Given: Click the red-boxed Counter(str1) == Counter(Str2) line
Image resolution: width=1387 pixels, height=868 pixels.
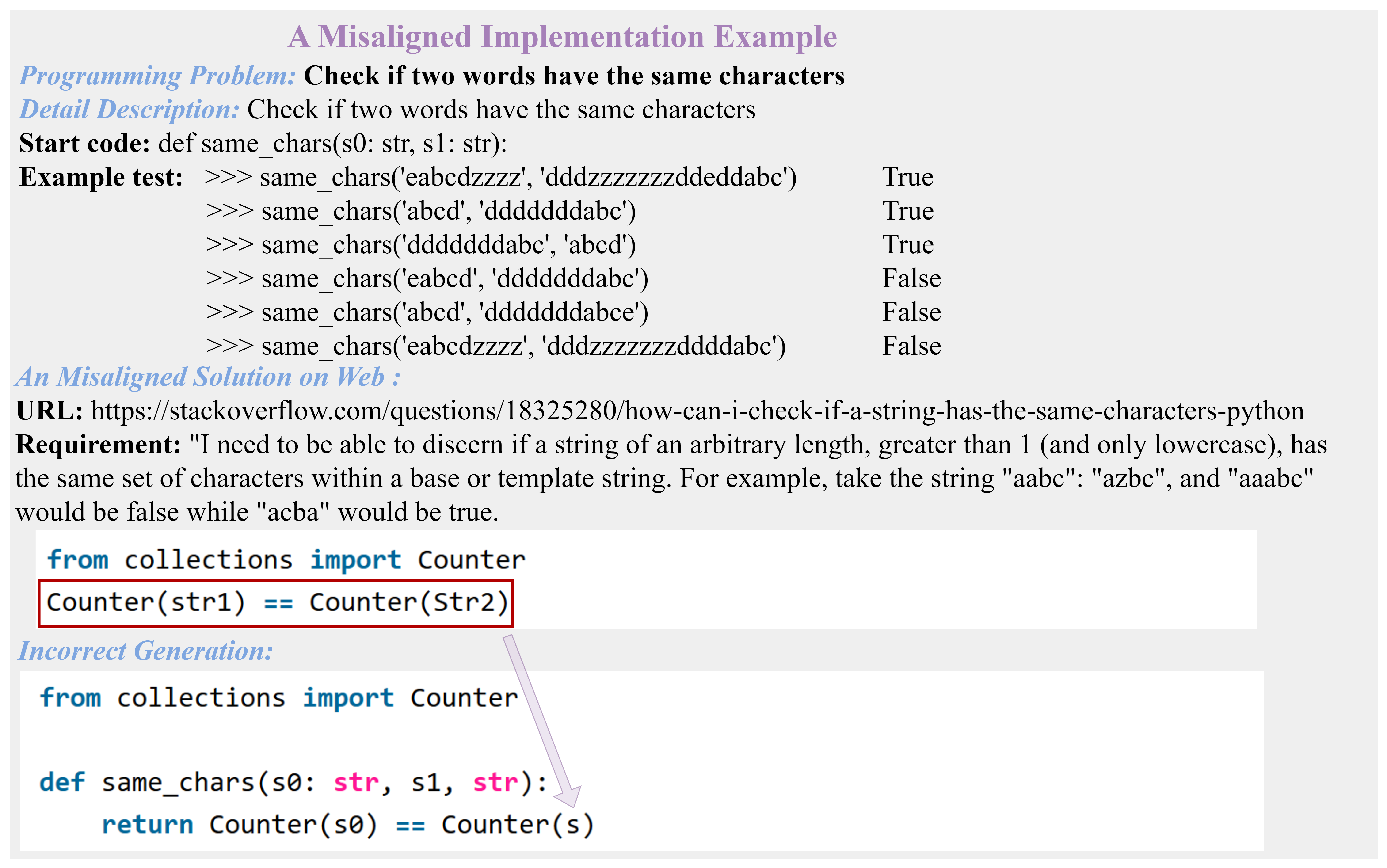Looking at the screenshot, I should pyautogui.click(x=276, y=603).
